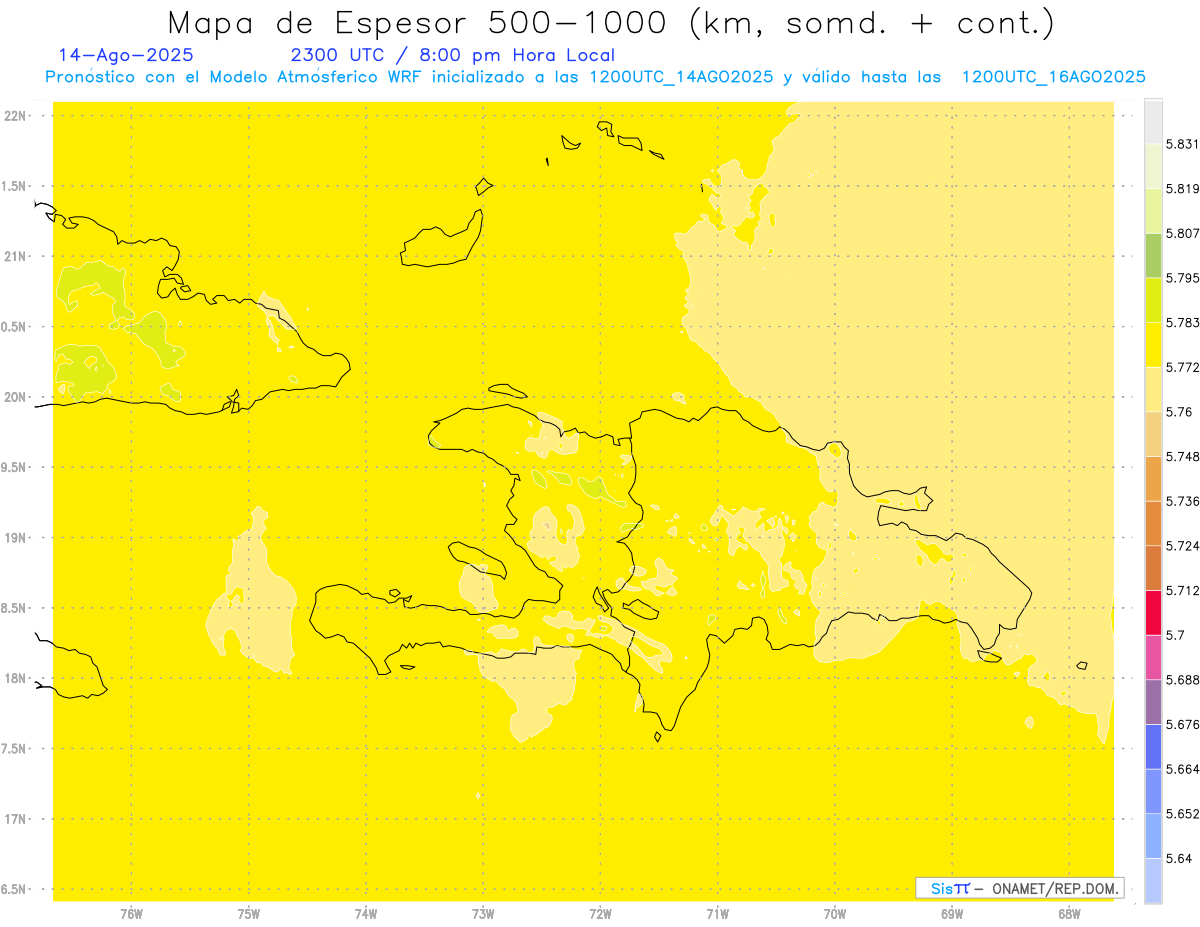Click the pink legend swatch below 5.7
Image resolution: width=1200 pixels, height=927 pixels.
coord(1153,657)
